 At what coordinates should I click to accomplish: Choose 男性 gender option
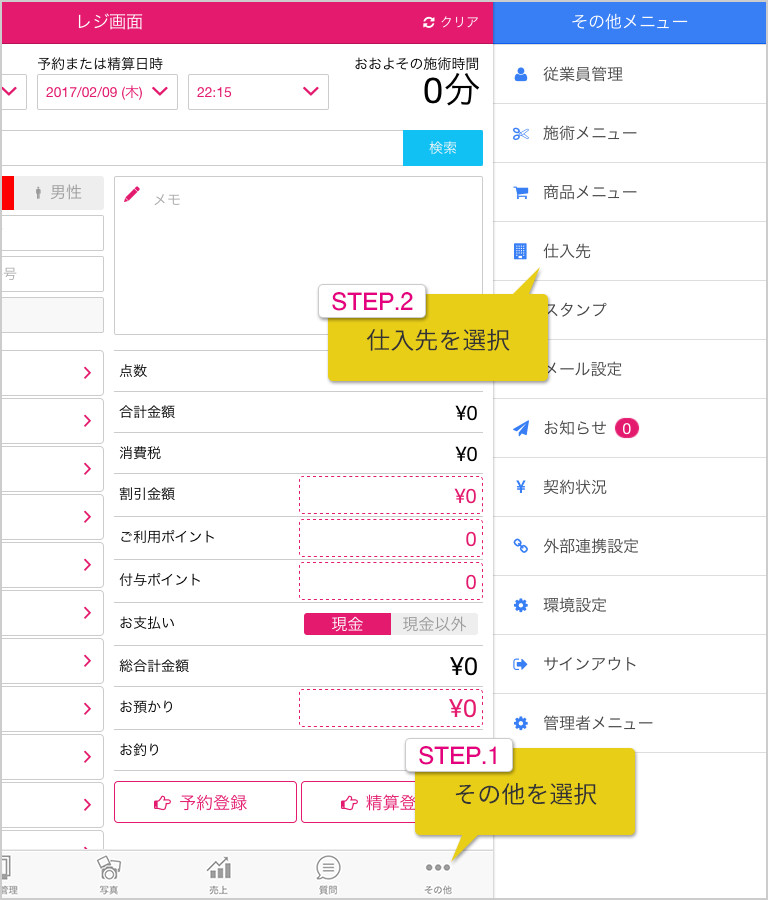(59, 192)
